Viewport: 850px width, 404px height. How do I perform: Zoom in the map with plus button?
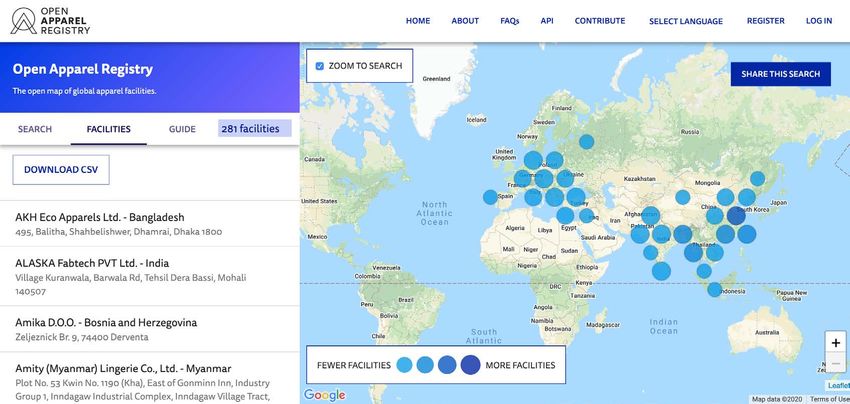[835, 342]
